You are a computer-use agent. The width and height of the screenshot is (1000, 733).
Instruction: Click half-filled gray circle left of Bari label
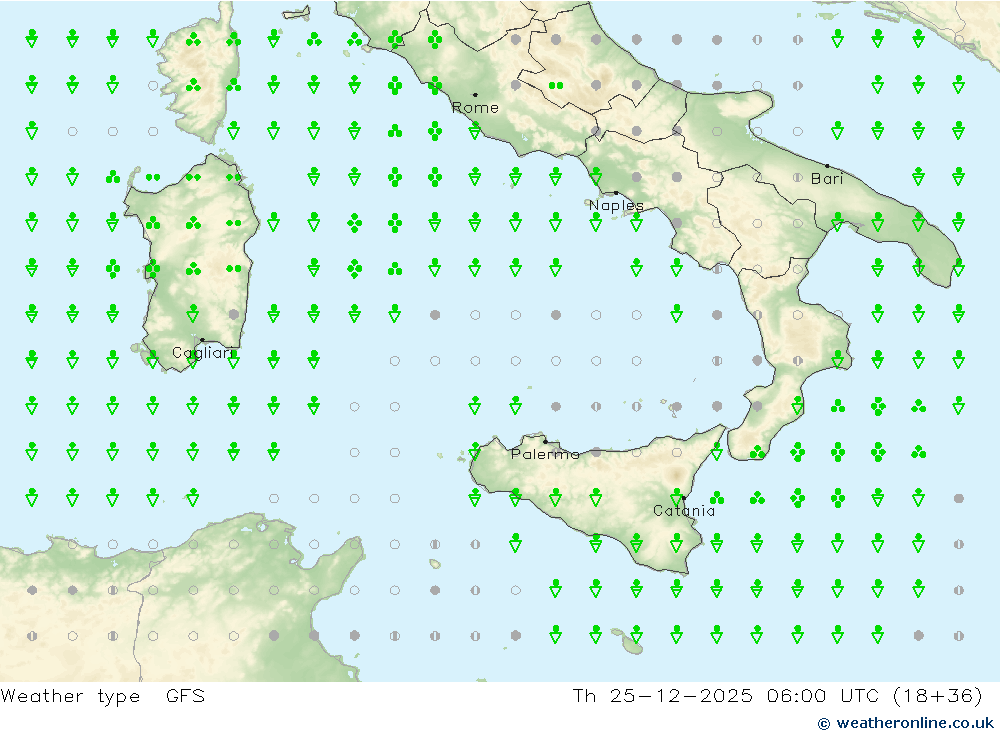pos(797,177)
